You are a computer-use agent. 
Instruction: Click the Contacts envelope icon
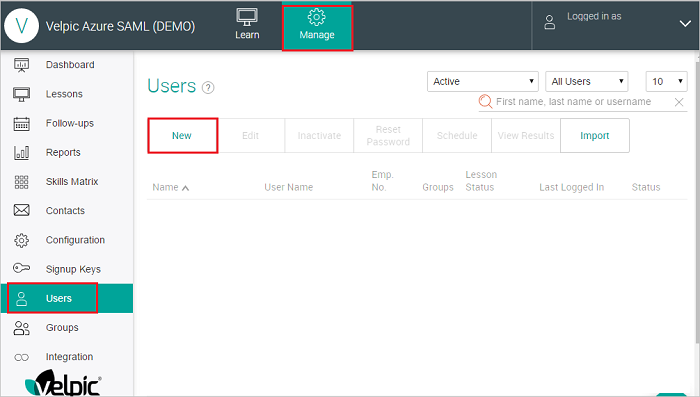(21, 210)
